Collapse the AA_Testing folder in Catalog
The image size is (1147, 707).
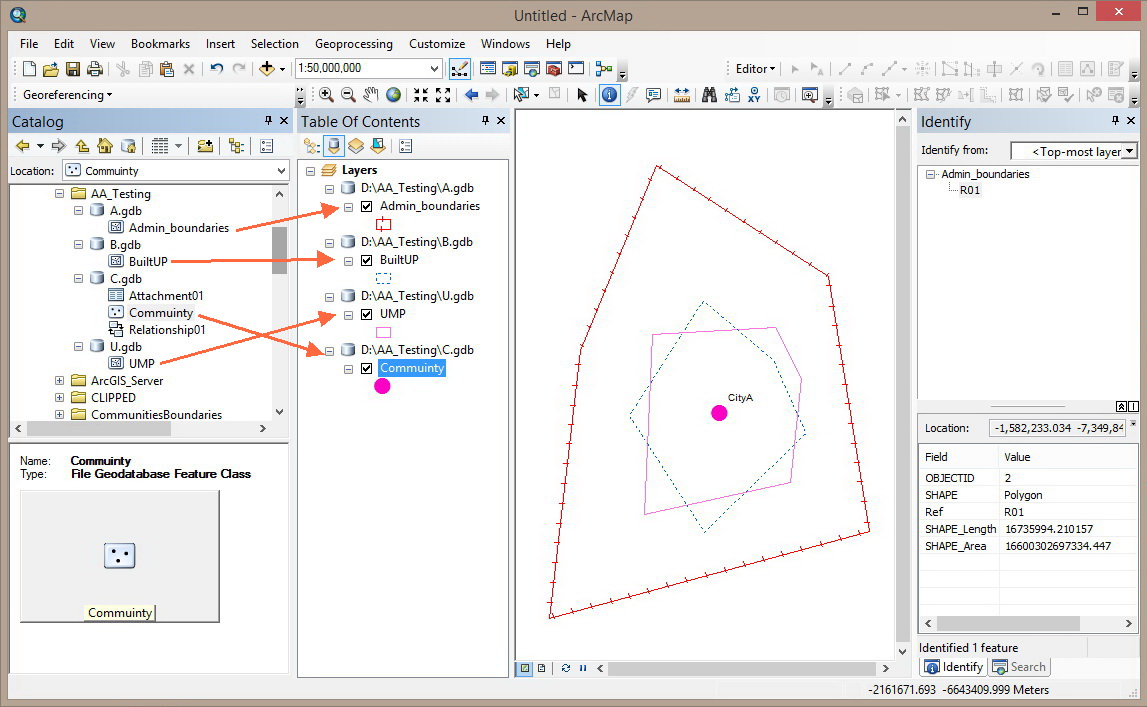59,194
